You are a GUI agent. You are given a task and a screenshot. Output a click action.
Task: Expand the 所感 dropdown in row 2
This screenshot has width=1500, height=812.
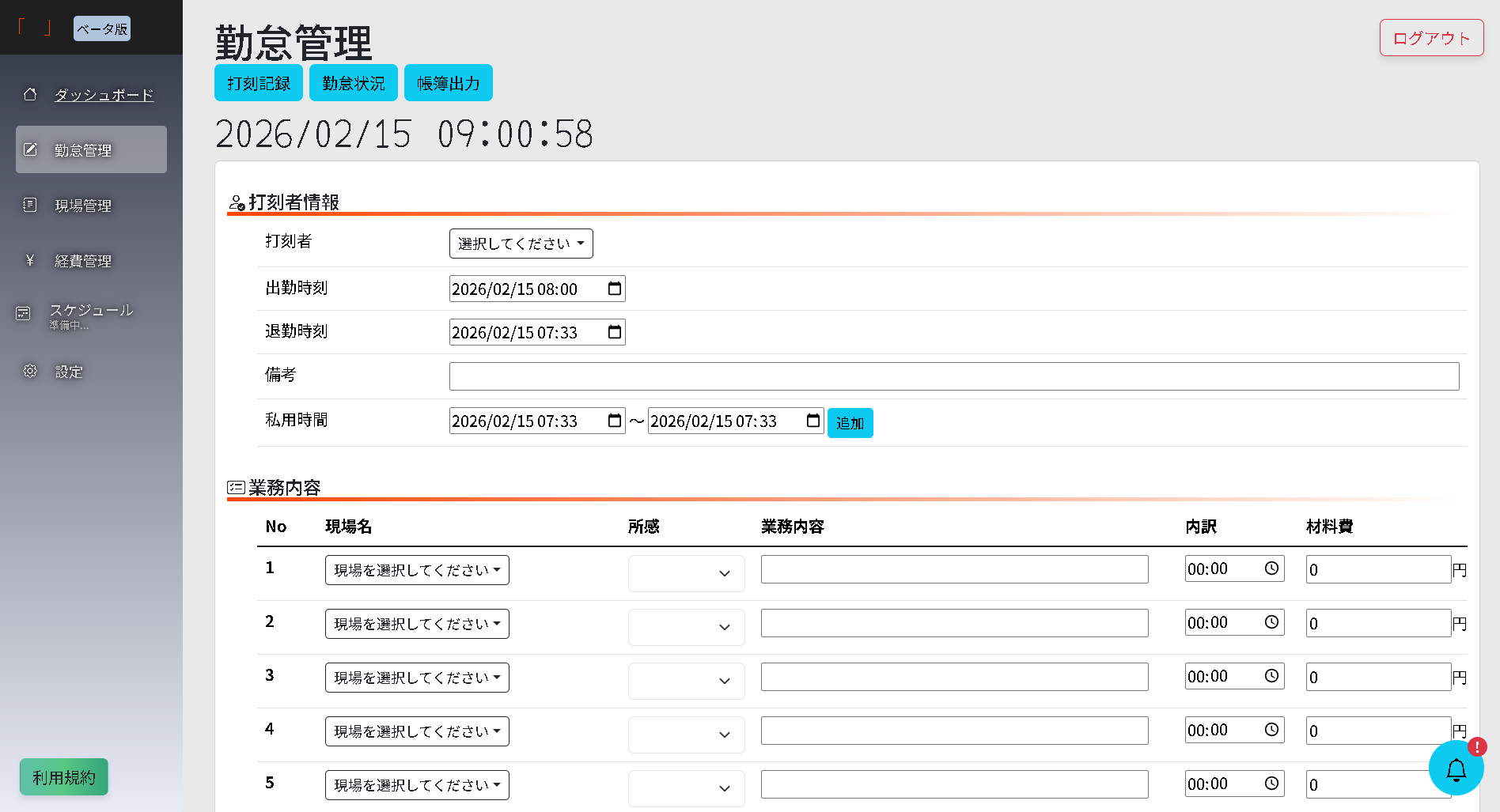point(685,627)
